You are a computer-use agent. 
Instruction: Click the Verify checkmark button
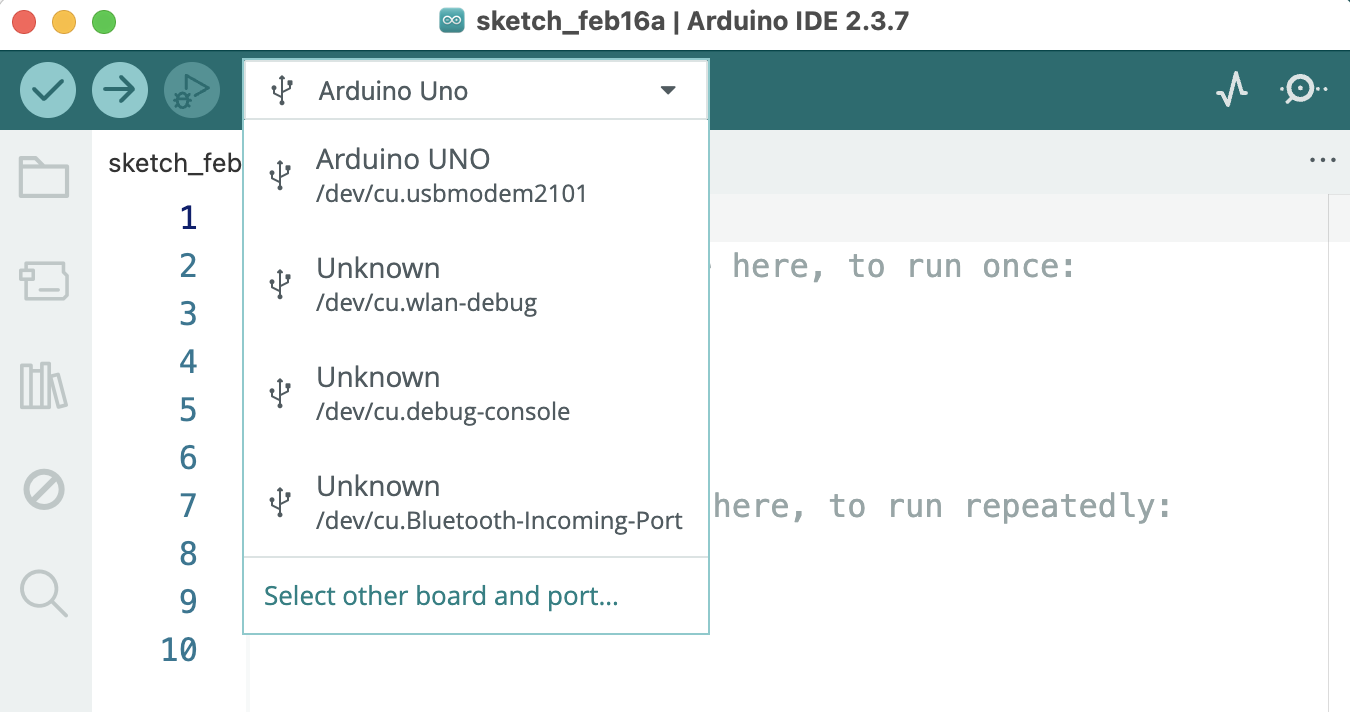[x=48, y=91]
